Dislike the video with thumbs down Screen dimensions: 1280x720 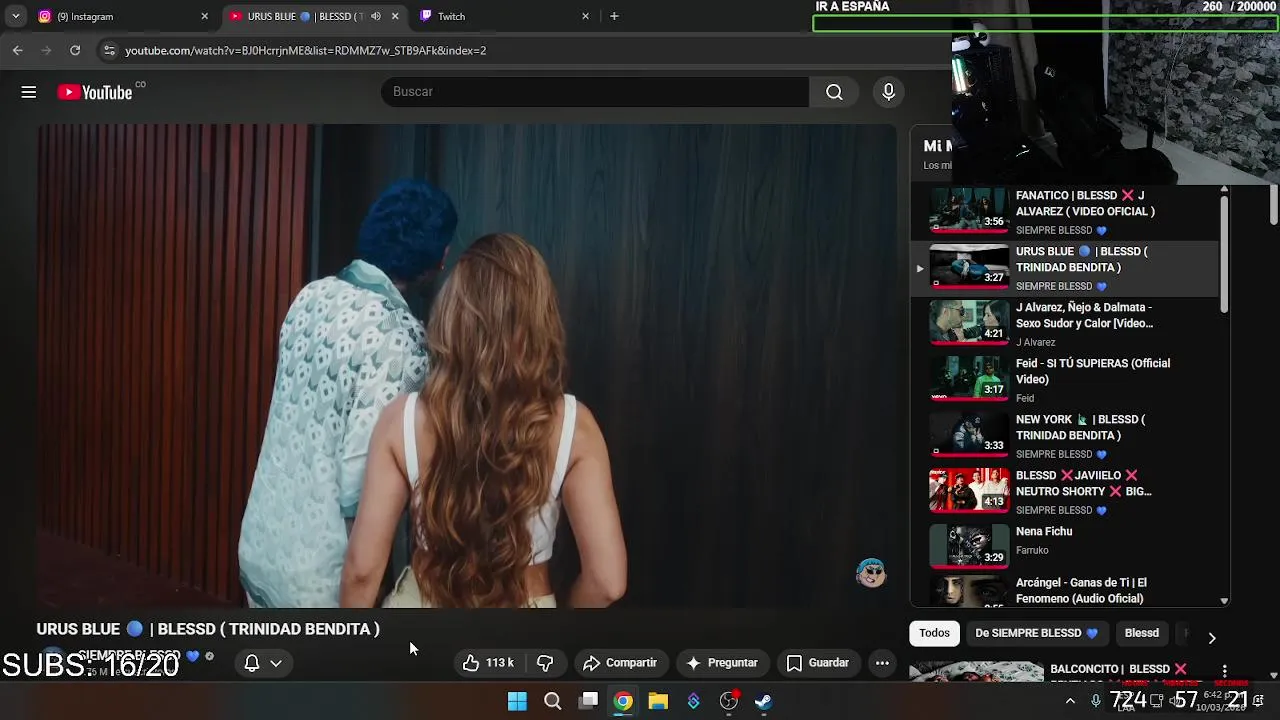pyautogui.click(x=545, y=663)
